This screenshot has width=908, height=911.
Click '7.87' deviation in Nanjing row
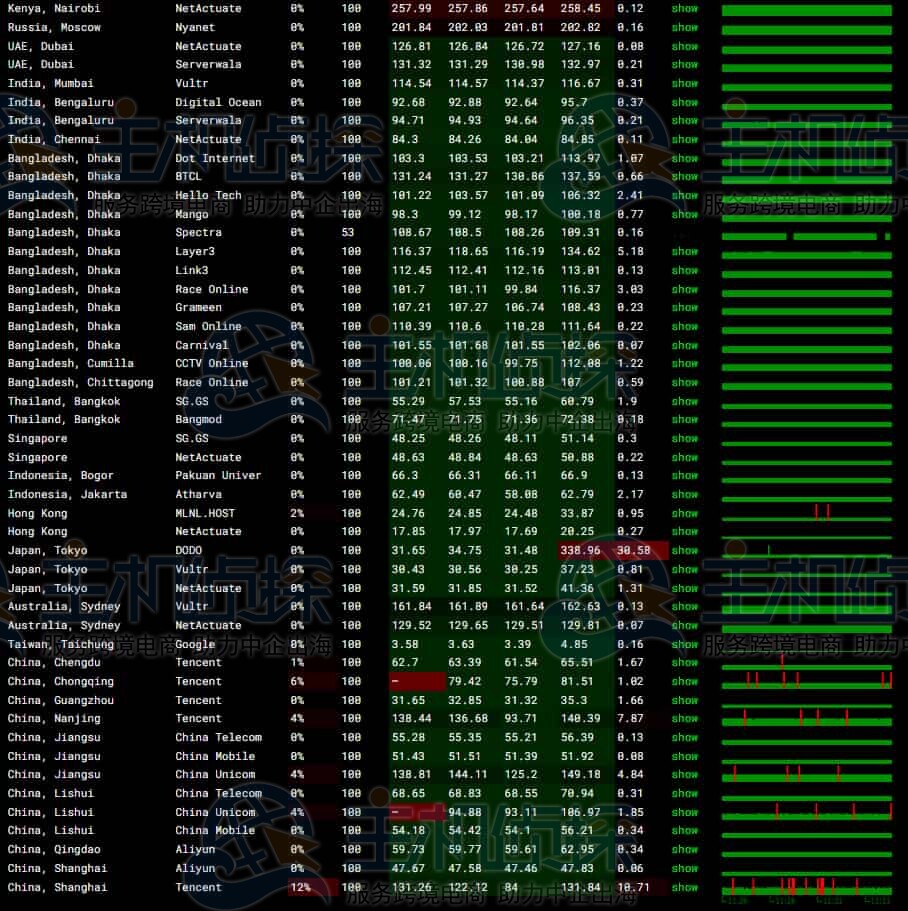click(x=630, y=719)
